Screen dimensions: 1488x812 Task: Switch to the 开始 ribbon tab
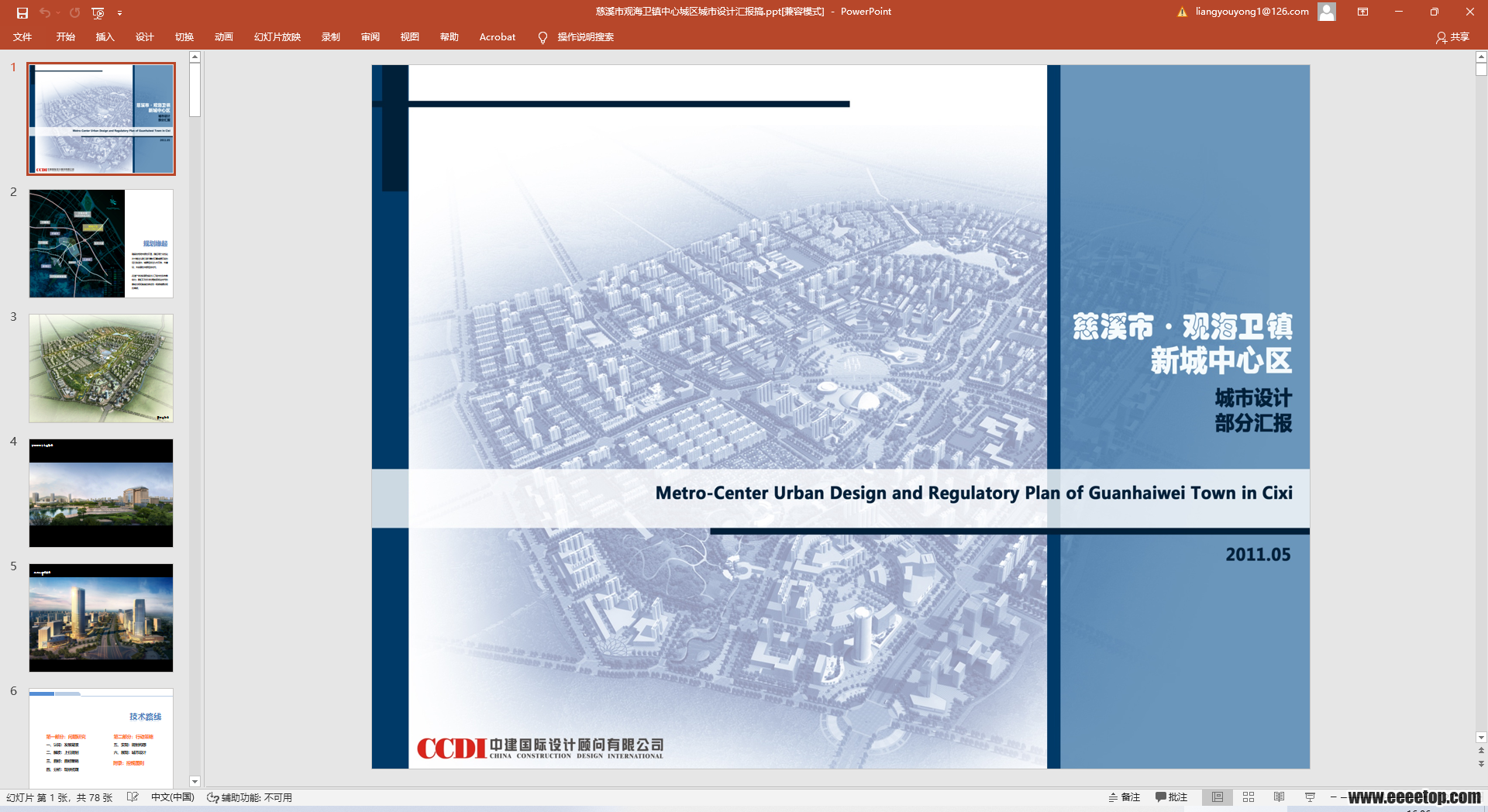pos(66,36)
